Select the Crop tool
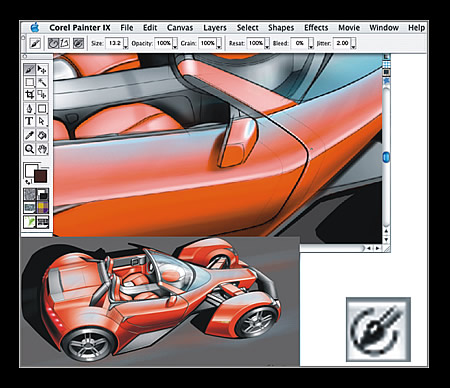Image resolution: width=450 pixels, height=388 pixels. coord(29,95)
